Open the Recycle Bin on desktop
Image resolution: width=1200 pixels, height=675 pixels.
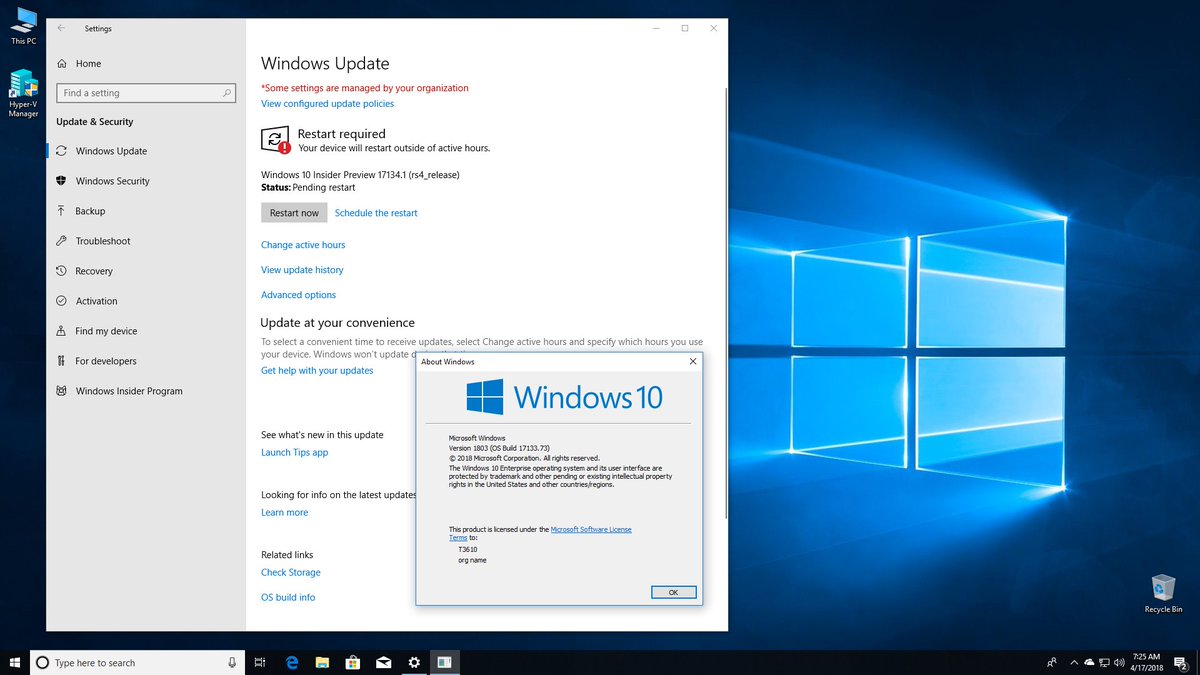pos(1163,593)
